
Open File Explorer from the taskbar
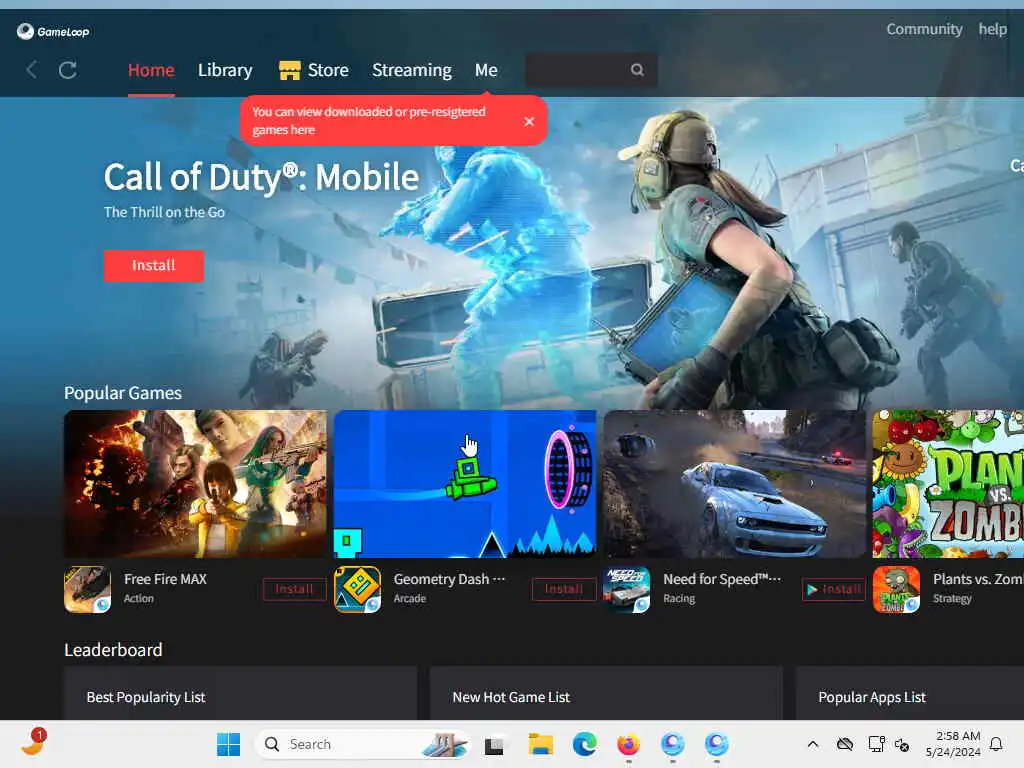541,744
